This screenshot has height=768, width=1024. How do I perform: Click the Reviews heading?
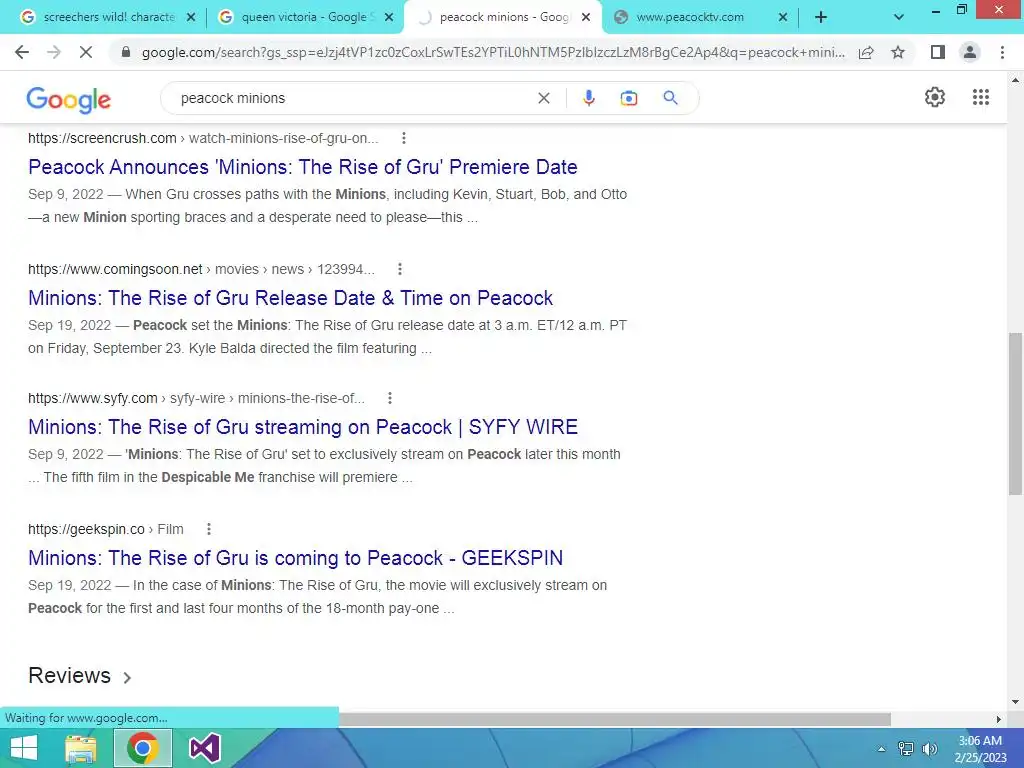69,675
